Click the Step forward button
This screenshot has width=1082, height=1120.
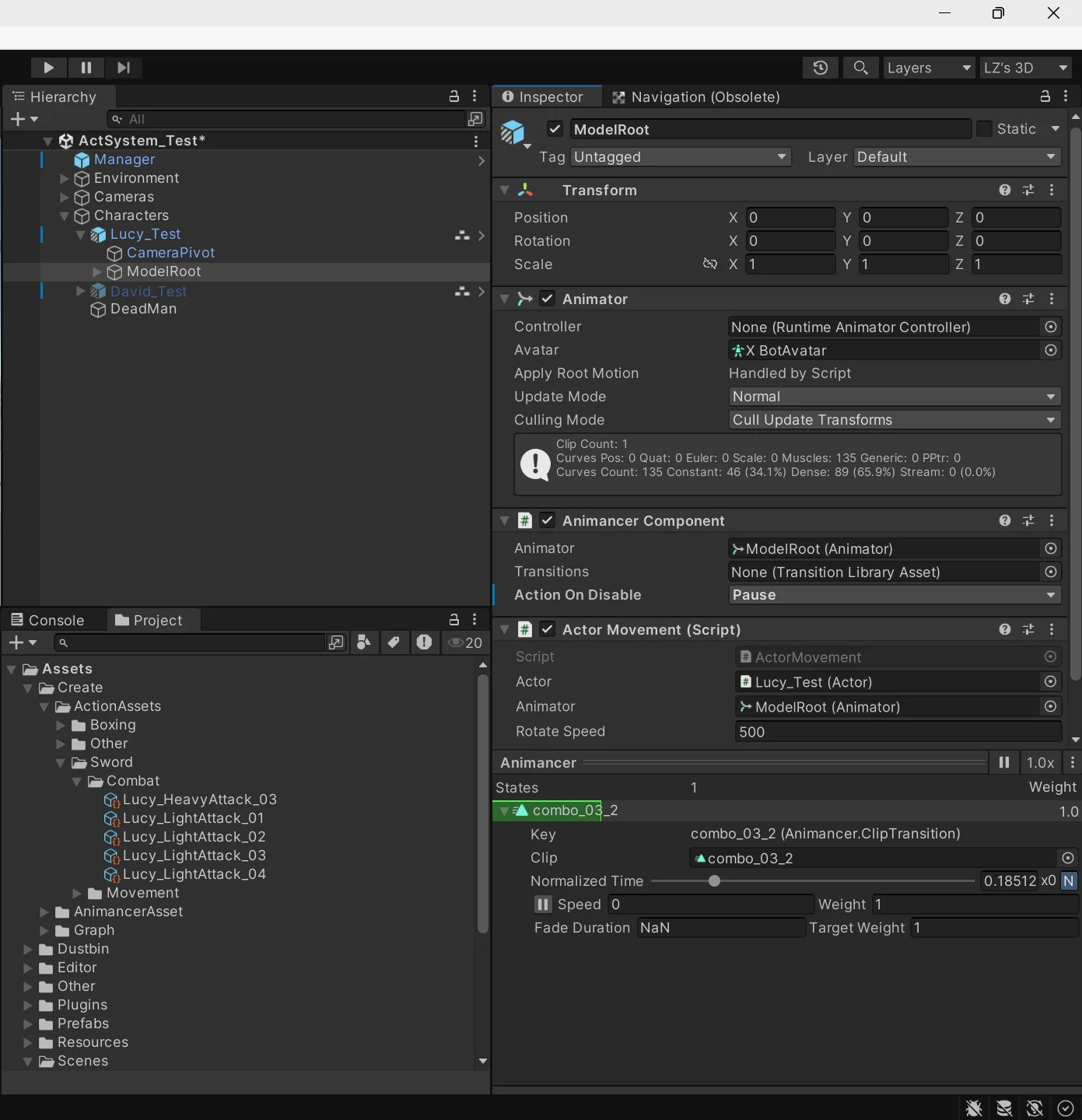[x=123, y=68]
